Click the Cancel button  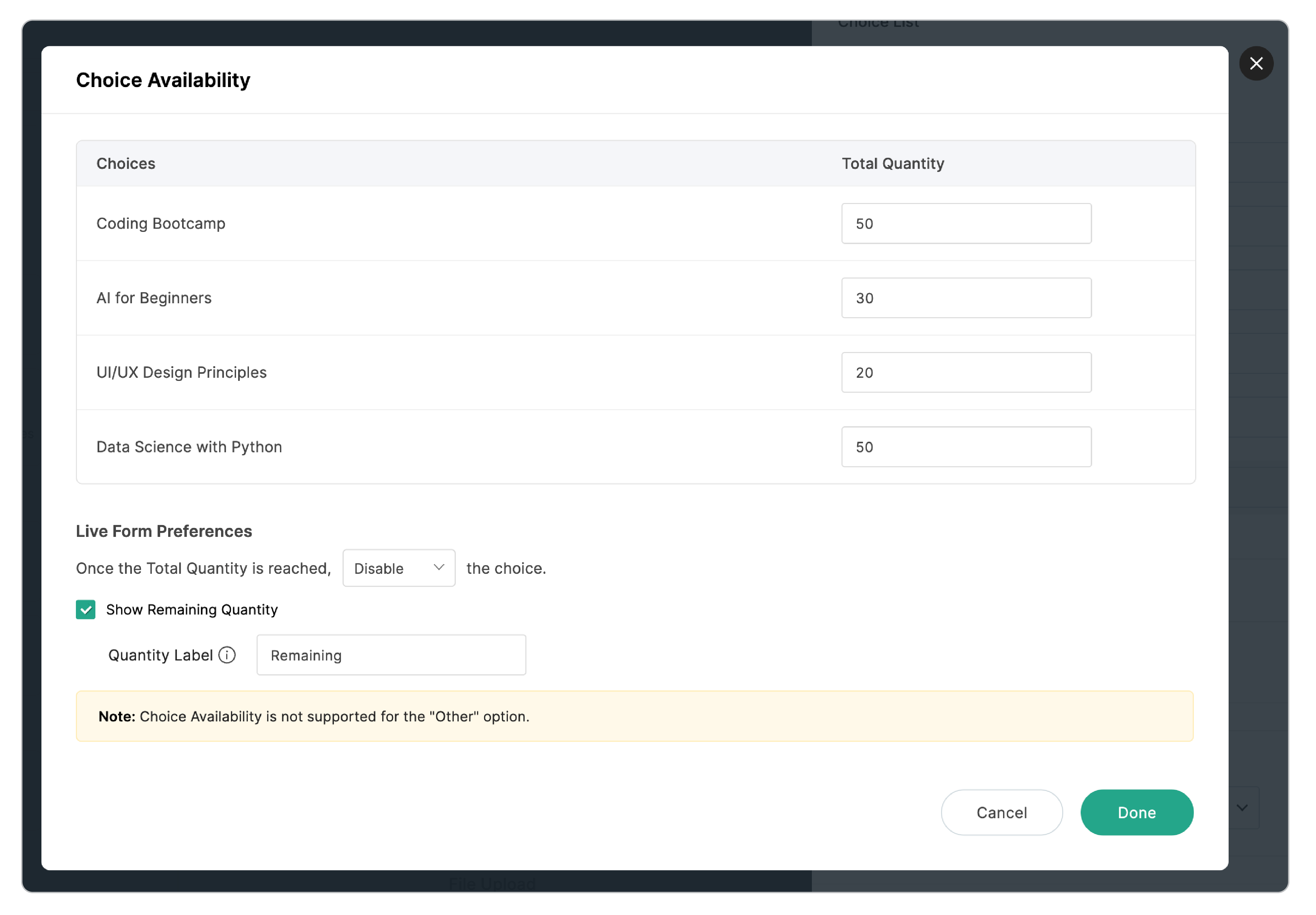coord(1001,812)
